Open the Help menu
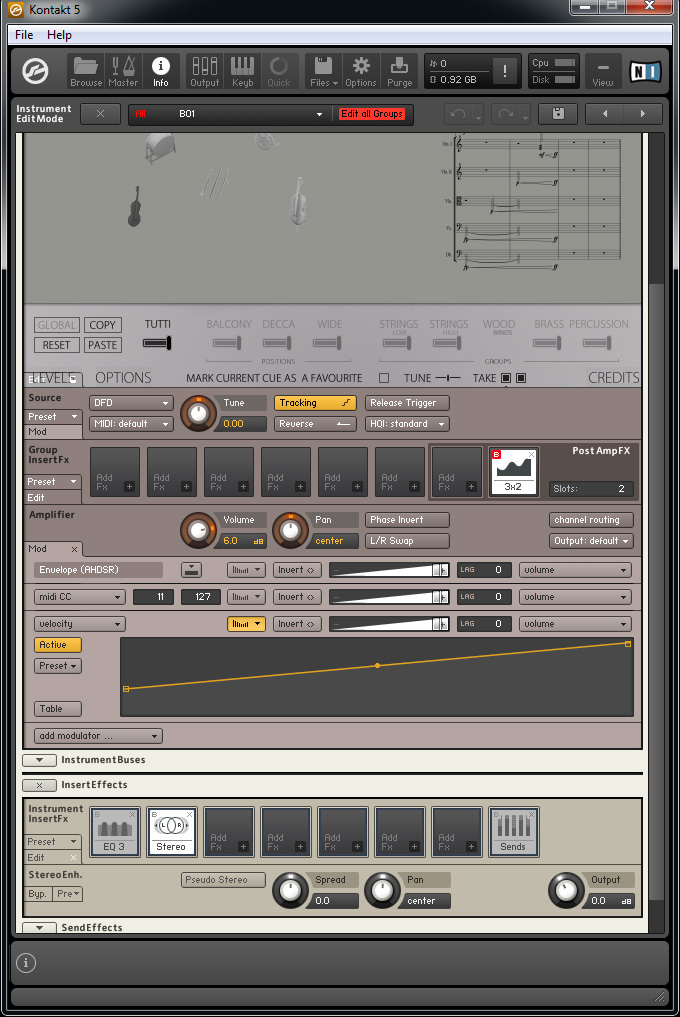The image size is (680, 1017). [x=59, y=35]
